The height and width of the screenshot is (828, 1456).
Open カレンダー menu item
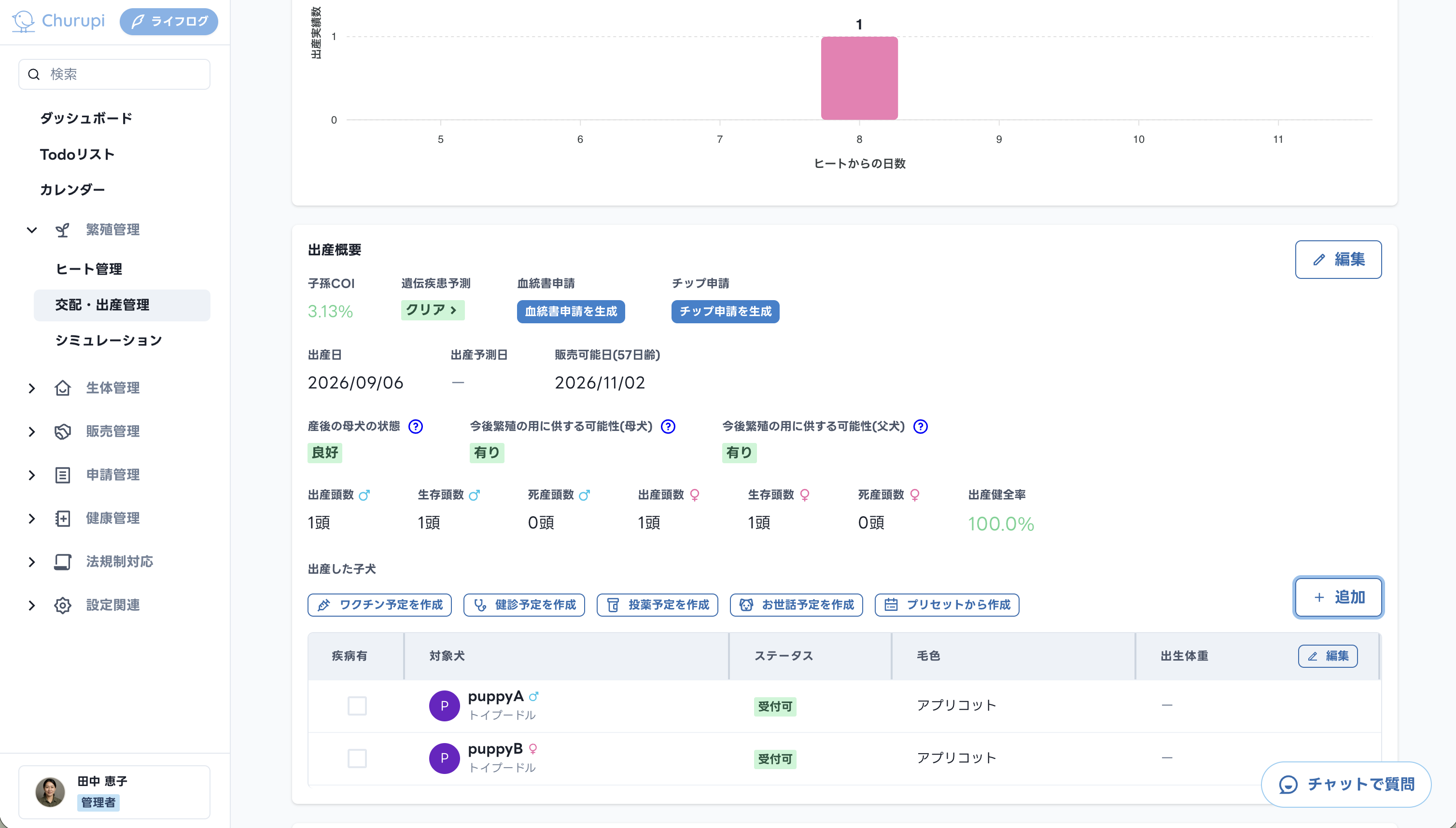[x=72, y=189]
